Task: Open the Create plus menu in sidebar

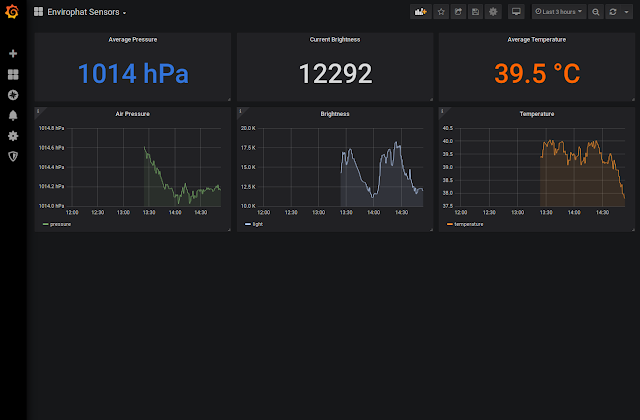Action: [13, 53]
